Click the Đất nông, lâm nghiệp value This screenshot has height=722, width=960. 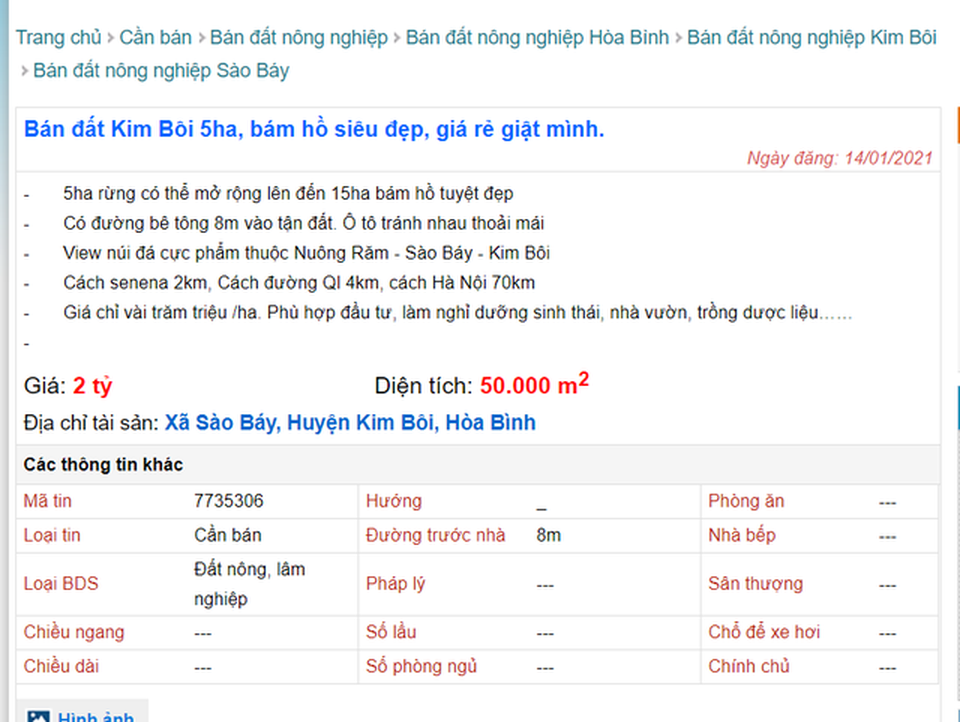[x=250, y=584]
